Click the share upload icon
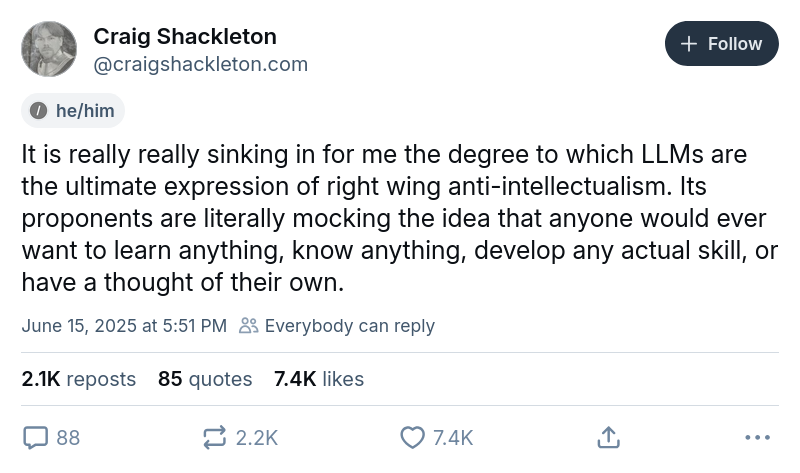This screenshot has width=800, height=473. point(609,437)
